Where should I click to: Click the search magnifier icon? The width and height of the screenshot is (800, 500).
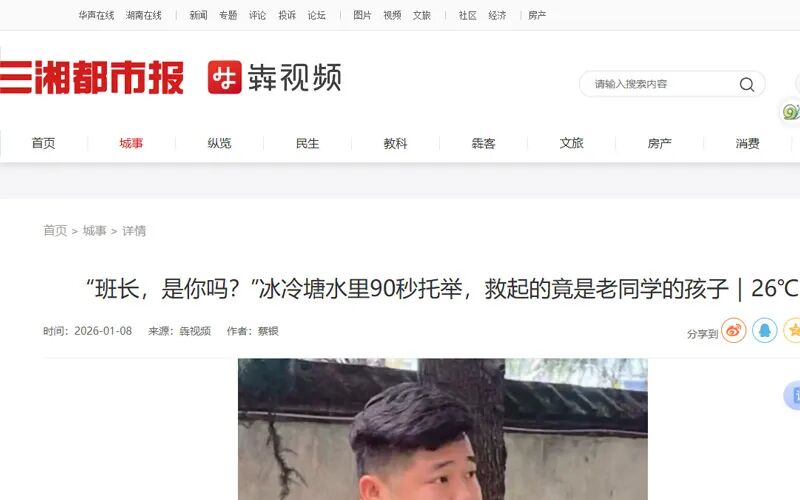pos(746,84)
